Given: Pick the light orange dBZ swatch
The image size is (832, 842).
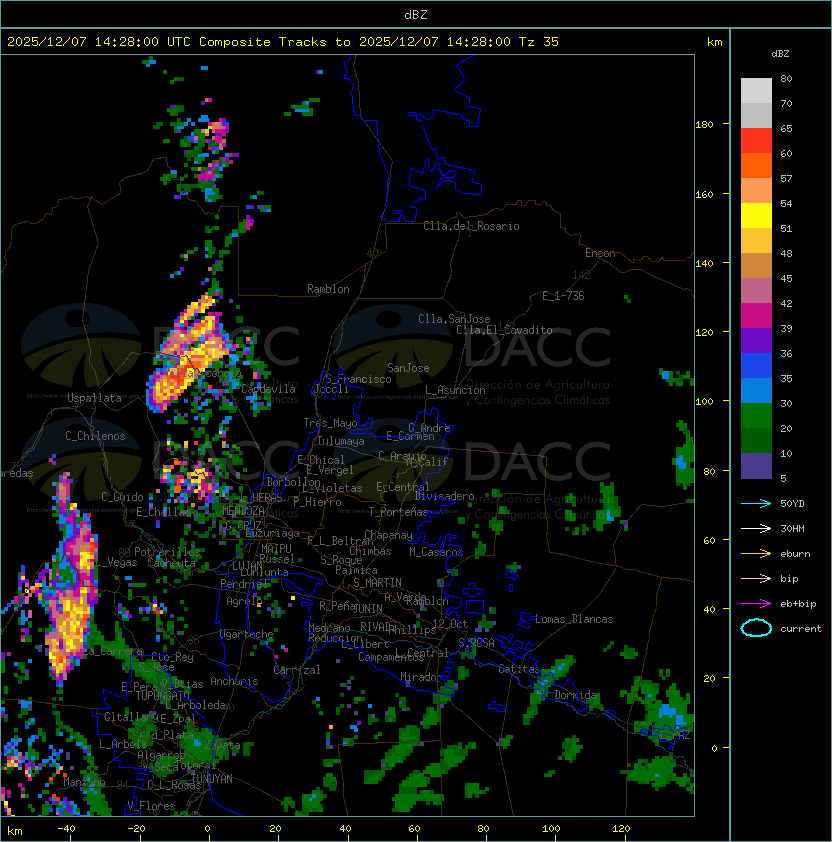Looking at the screenshot, I should tap(756, 191).
